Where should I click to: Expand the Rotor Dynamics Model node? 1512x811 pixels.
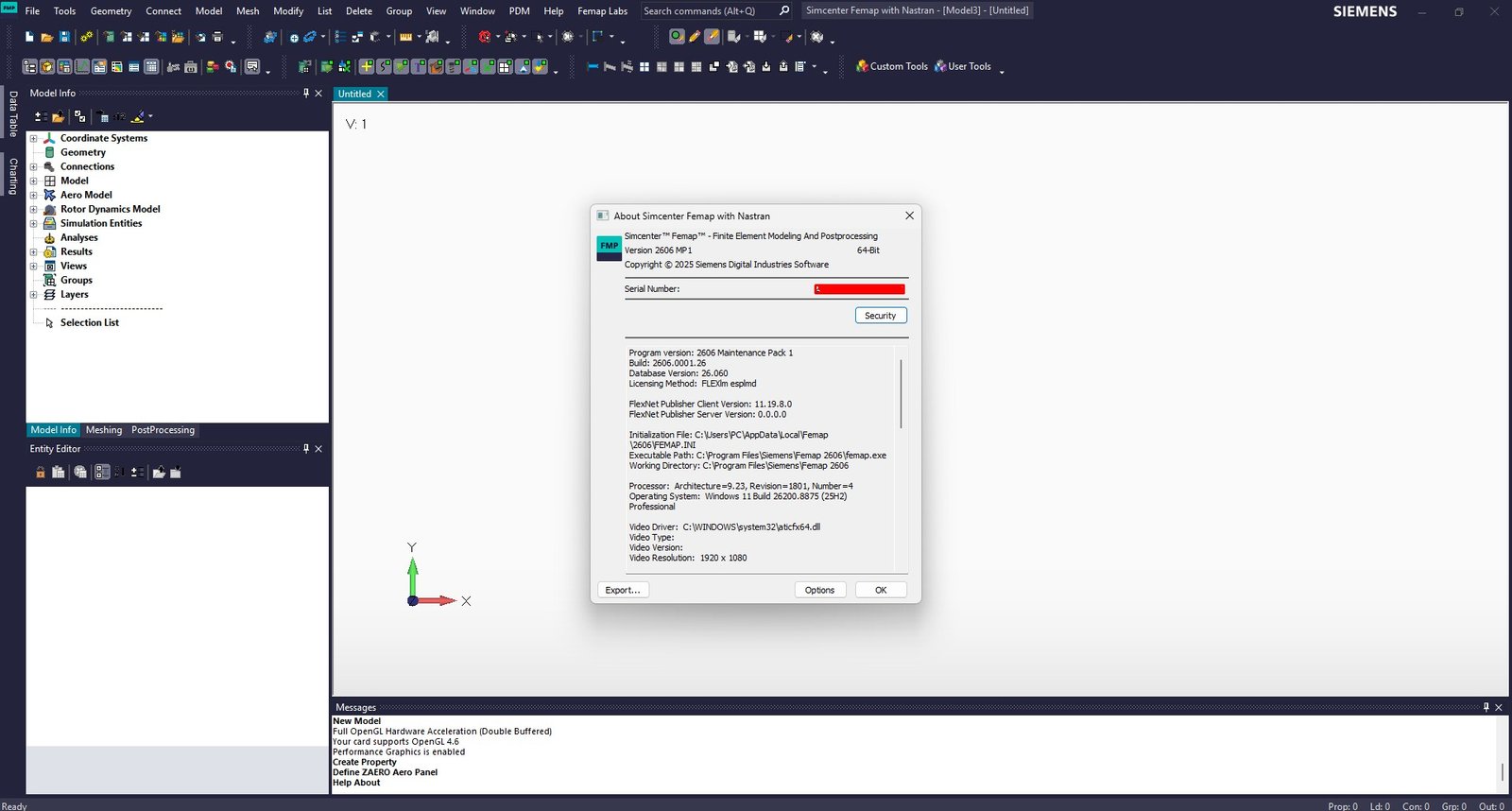pos(33,209)
